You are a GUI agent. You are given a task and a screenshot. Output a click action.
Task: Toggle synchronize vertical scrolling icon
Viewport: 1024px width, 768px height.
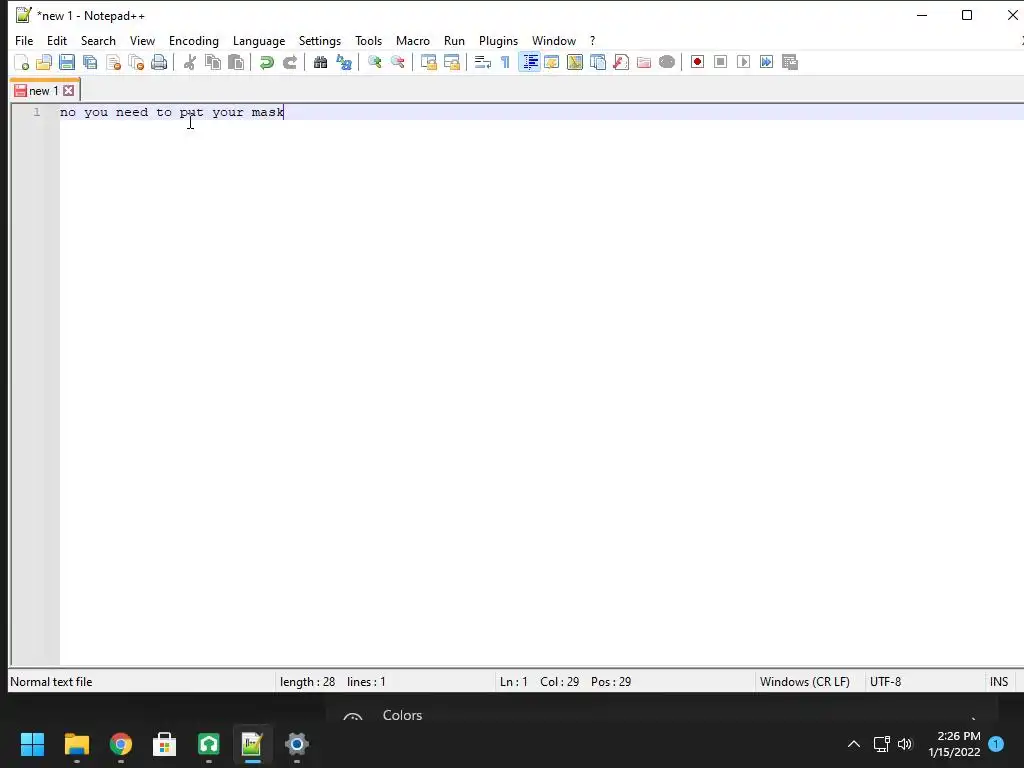pos(428,62)
